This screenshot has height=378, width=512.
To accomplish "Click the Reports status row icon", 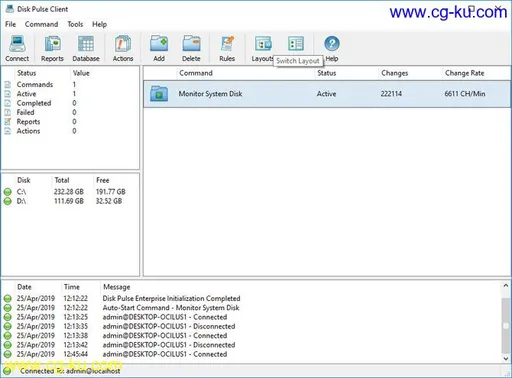I will [8, 122].
